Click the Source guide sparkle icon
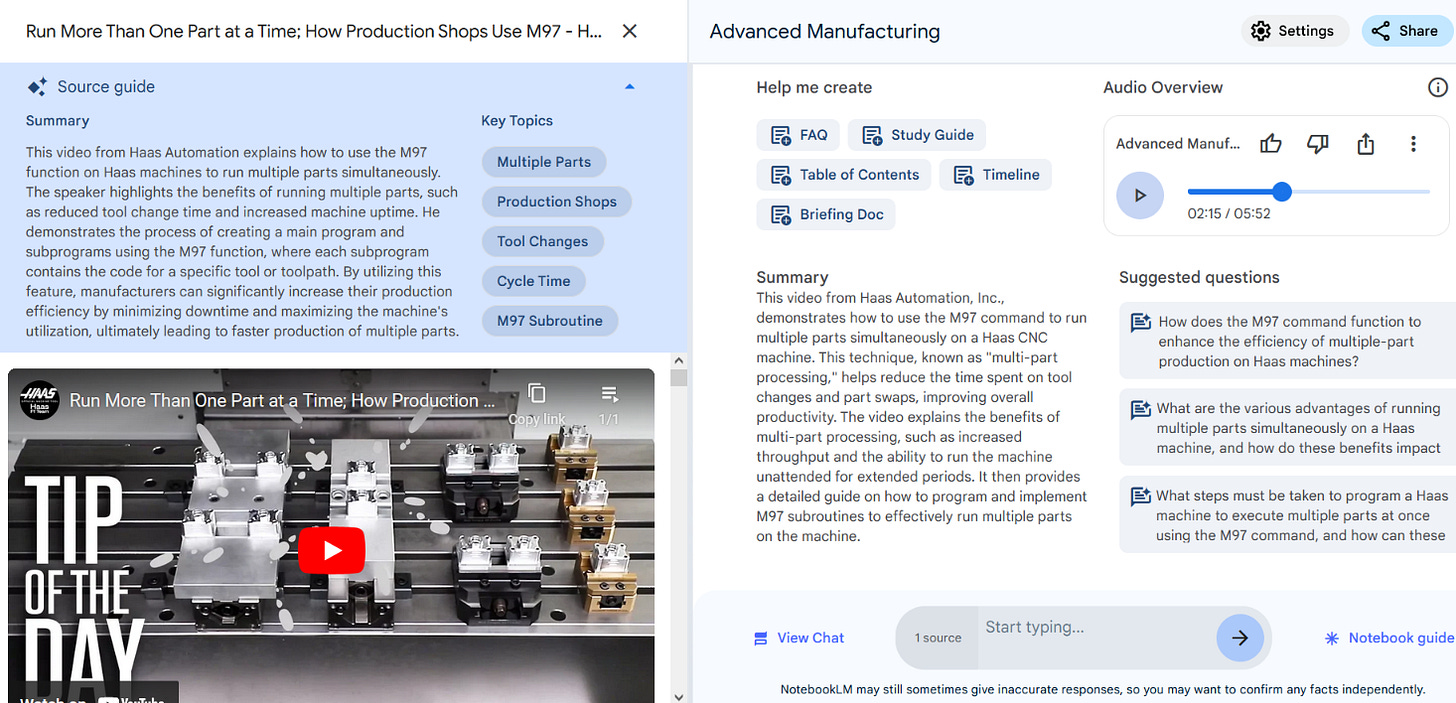Viewport: 1456px width, 703px height. pos(37,87)
